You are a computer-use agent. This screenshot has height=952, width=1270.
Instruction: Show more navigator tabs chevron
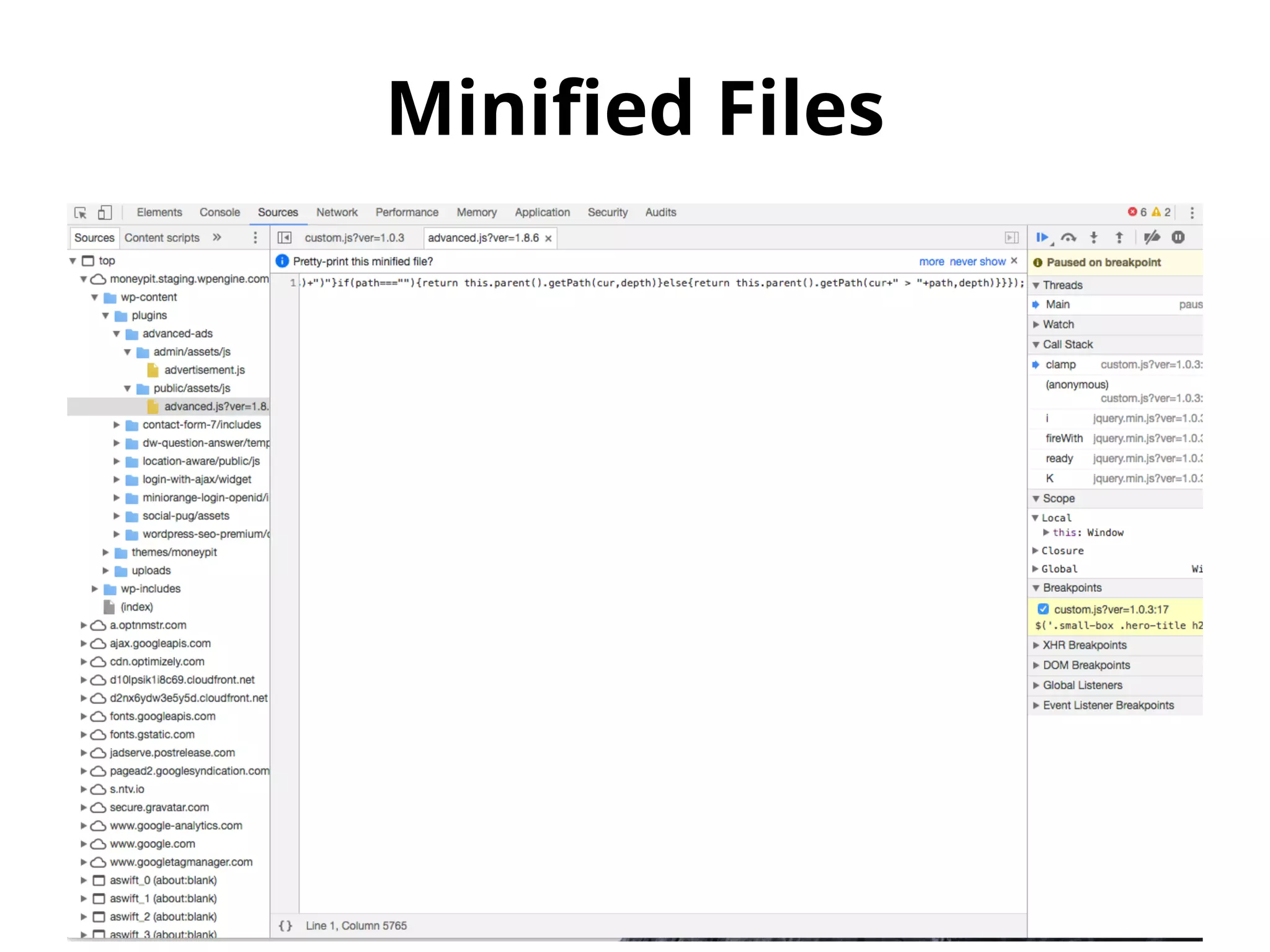click(216, 237)
